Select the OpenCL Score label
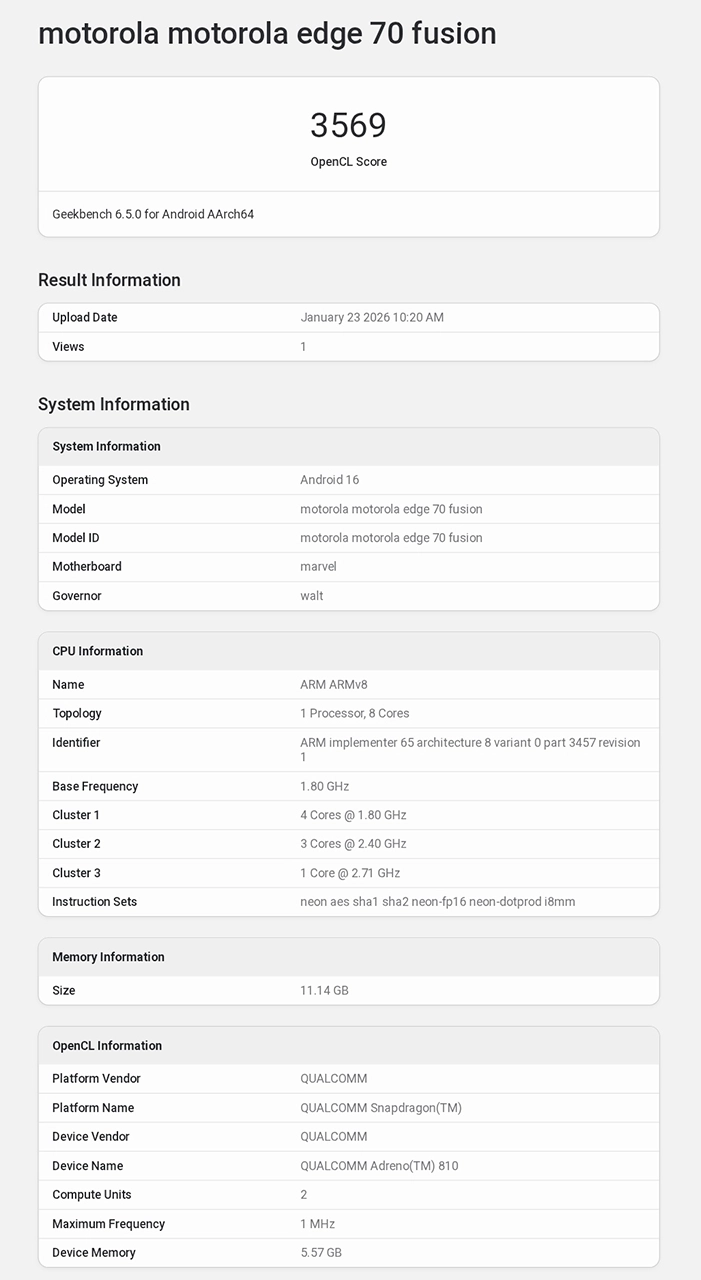The height and width of the screenshot is (1280, 701). [x=348, y=162]
